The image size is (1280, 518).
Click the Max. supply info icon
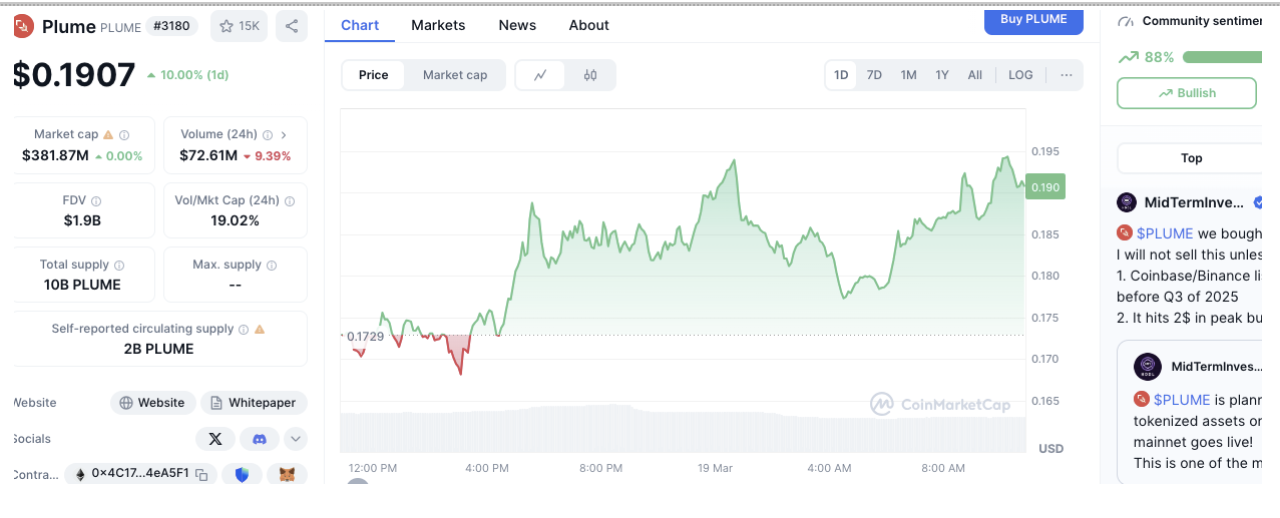271,265
